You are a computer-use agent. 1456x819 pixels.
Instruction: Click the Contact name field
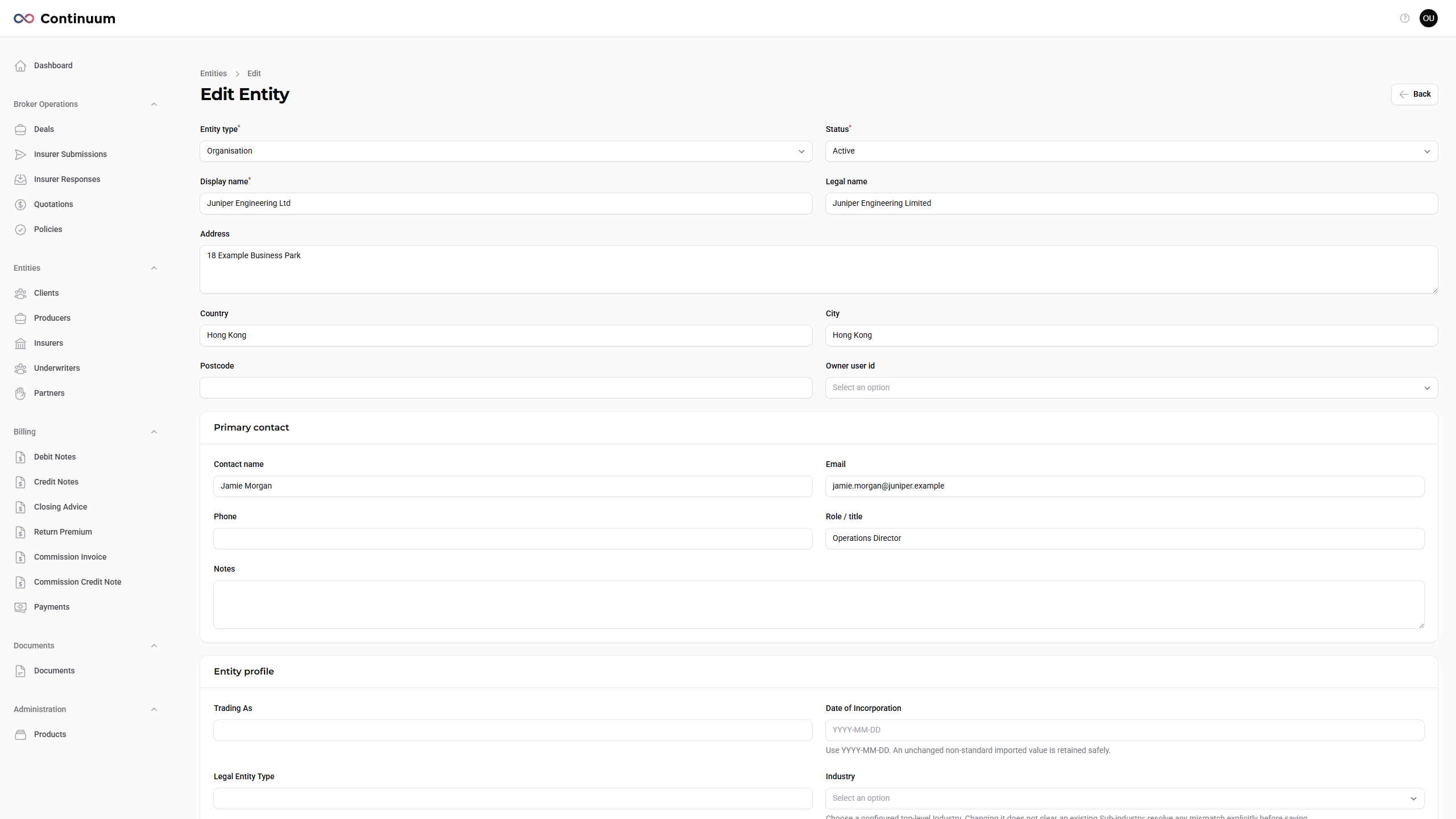512,486
